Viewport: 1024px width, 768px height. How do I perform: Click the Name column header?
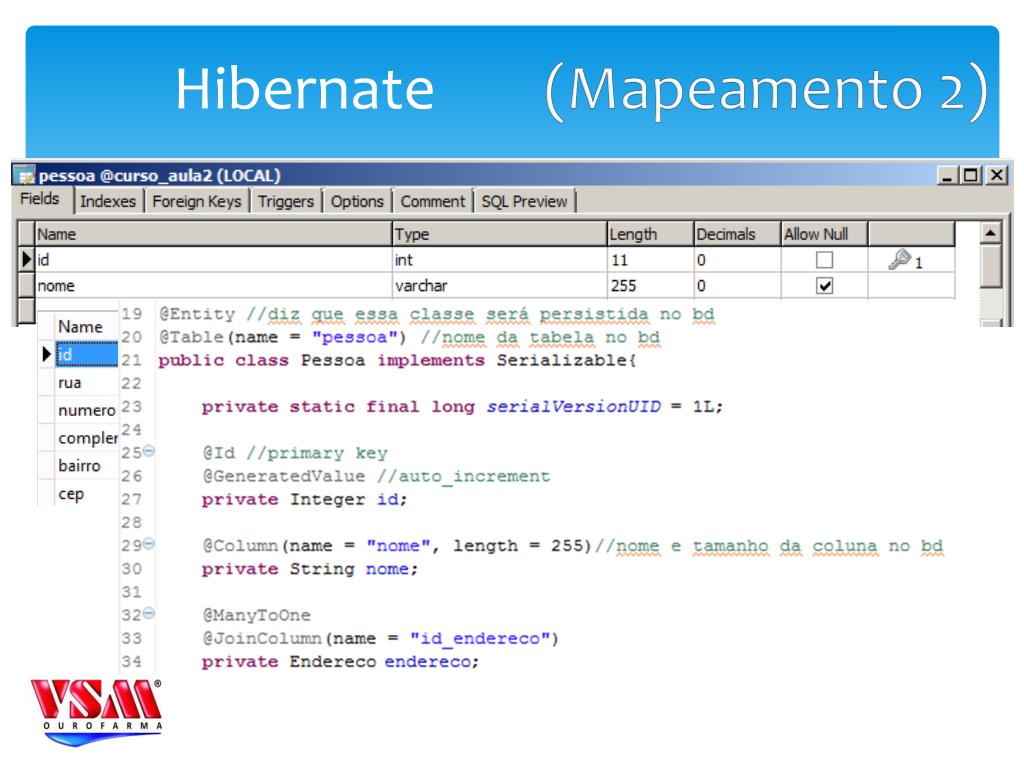[213, 234]
